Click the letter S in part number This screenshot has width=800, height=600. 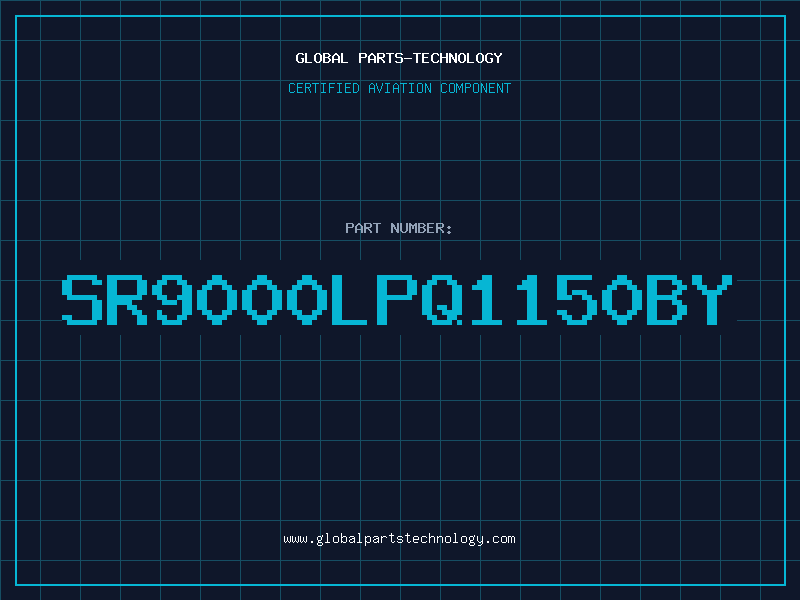click(x=82, y=299)
